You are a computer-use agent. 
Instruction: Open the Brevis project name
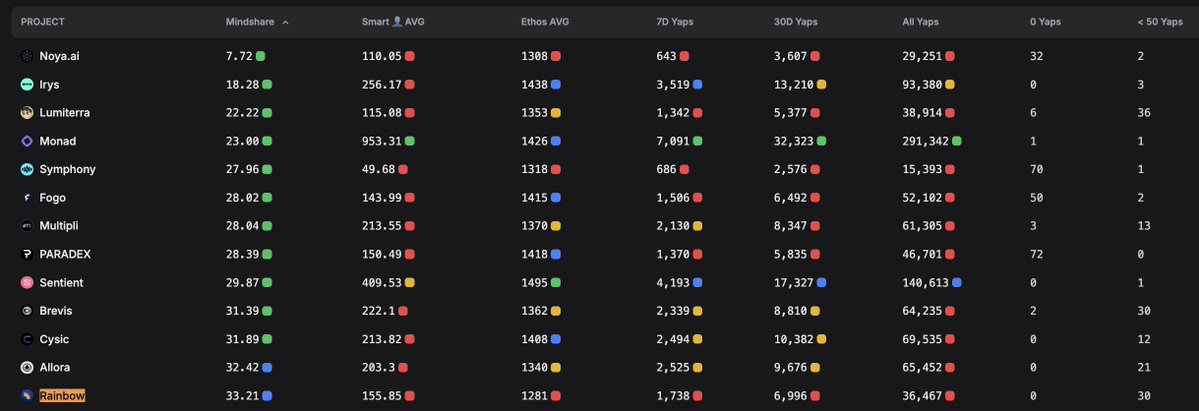click(56, 311)
